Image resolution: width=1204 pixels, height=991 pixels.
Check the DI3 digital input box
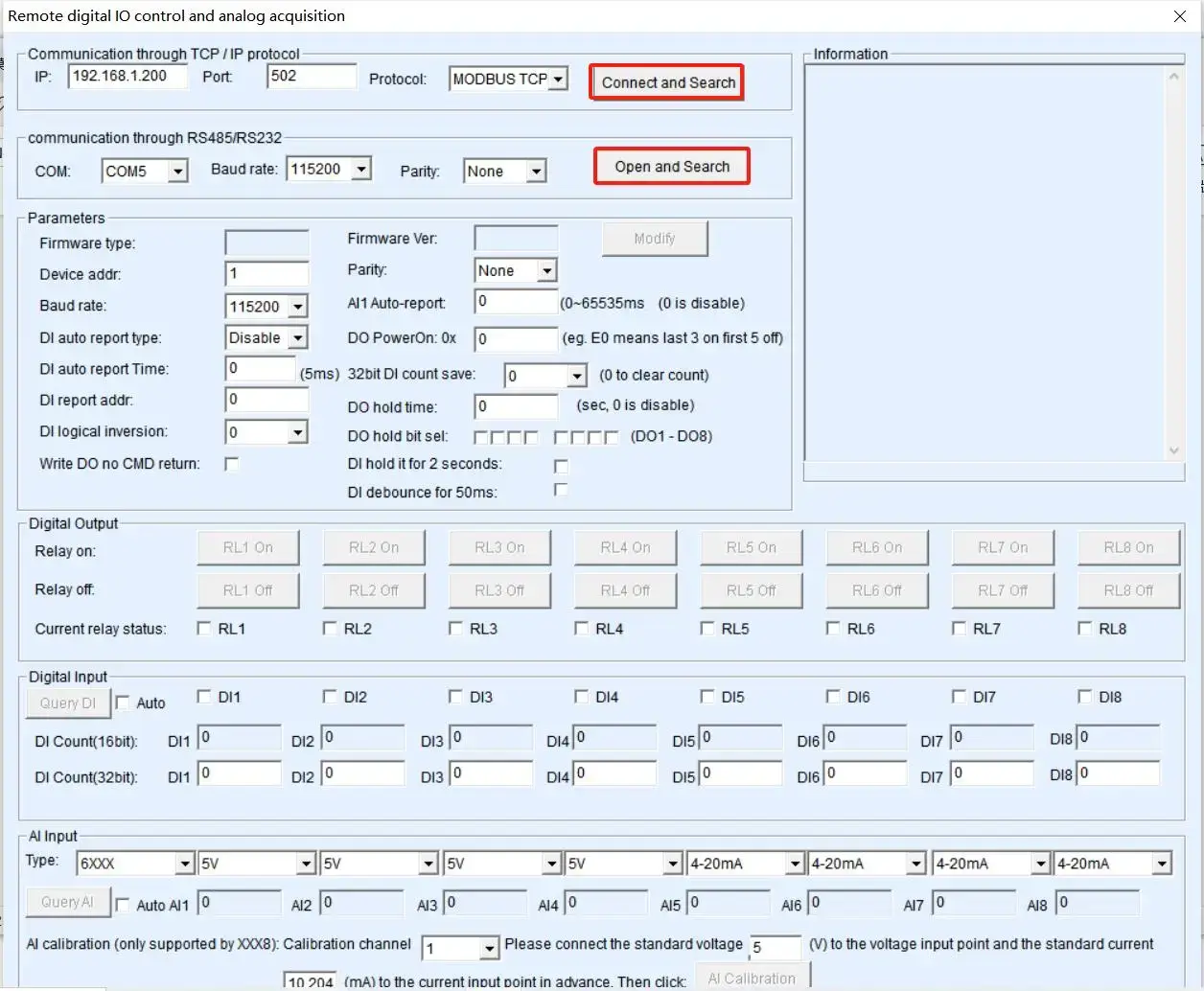click(x=455, y=697)
